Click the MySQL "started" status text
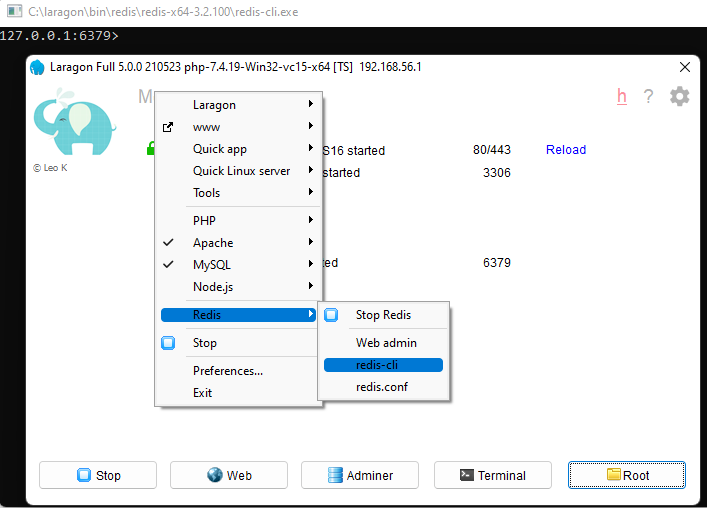Viewport: 707px width, 508px height. [341, 173]
